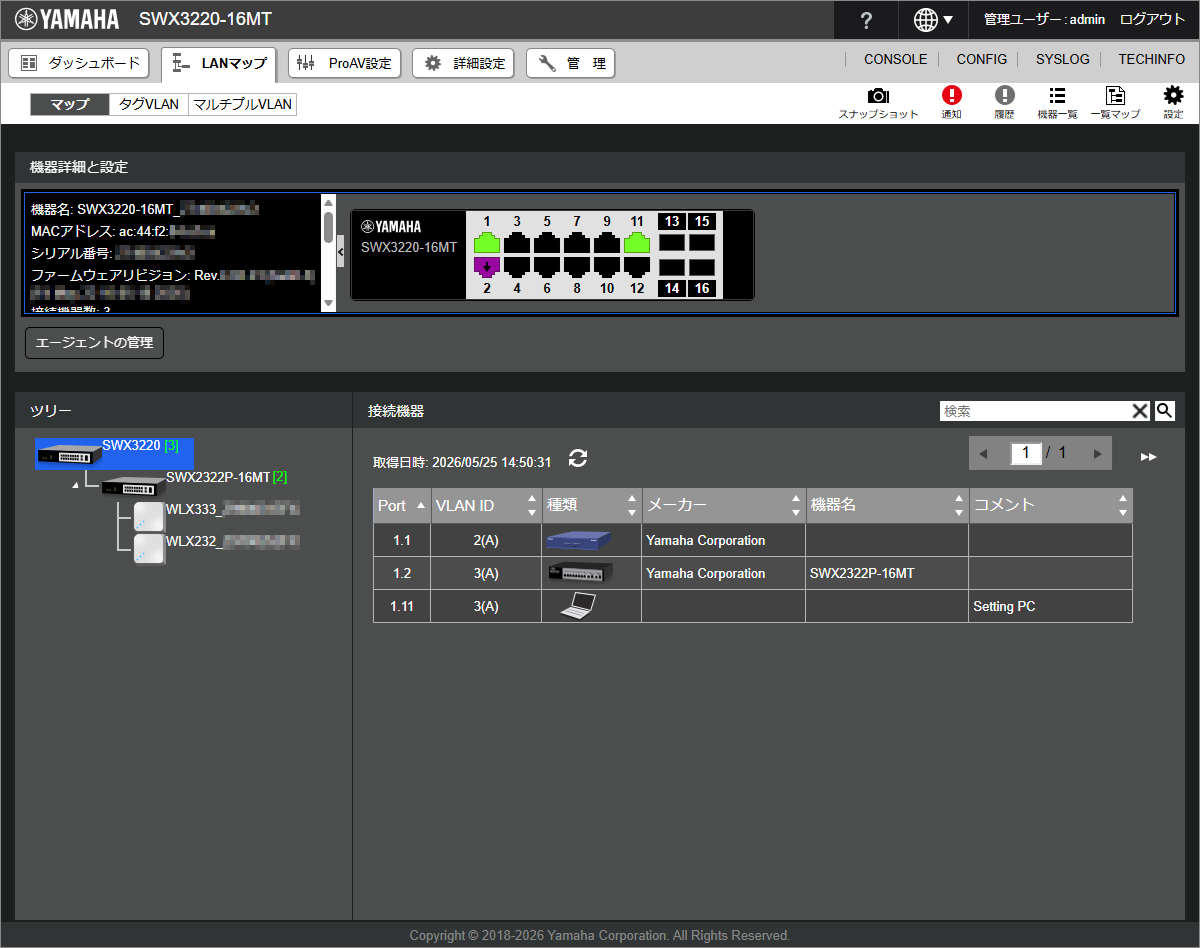This screenshot has height=948, width=1200.
Task: Sort by the 機器名 column
Action: 887,506
